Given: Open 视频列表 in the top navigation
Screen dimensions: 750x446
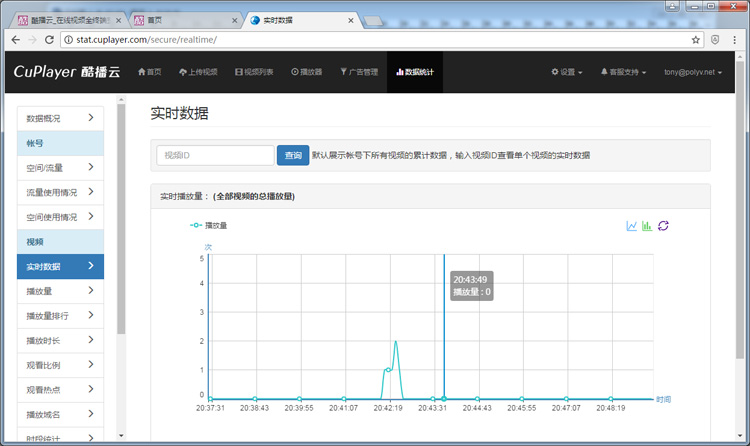Looking at the screenshot, I should 254,72.
